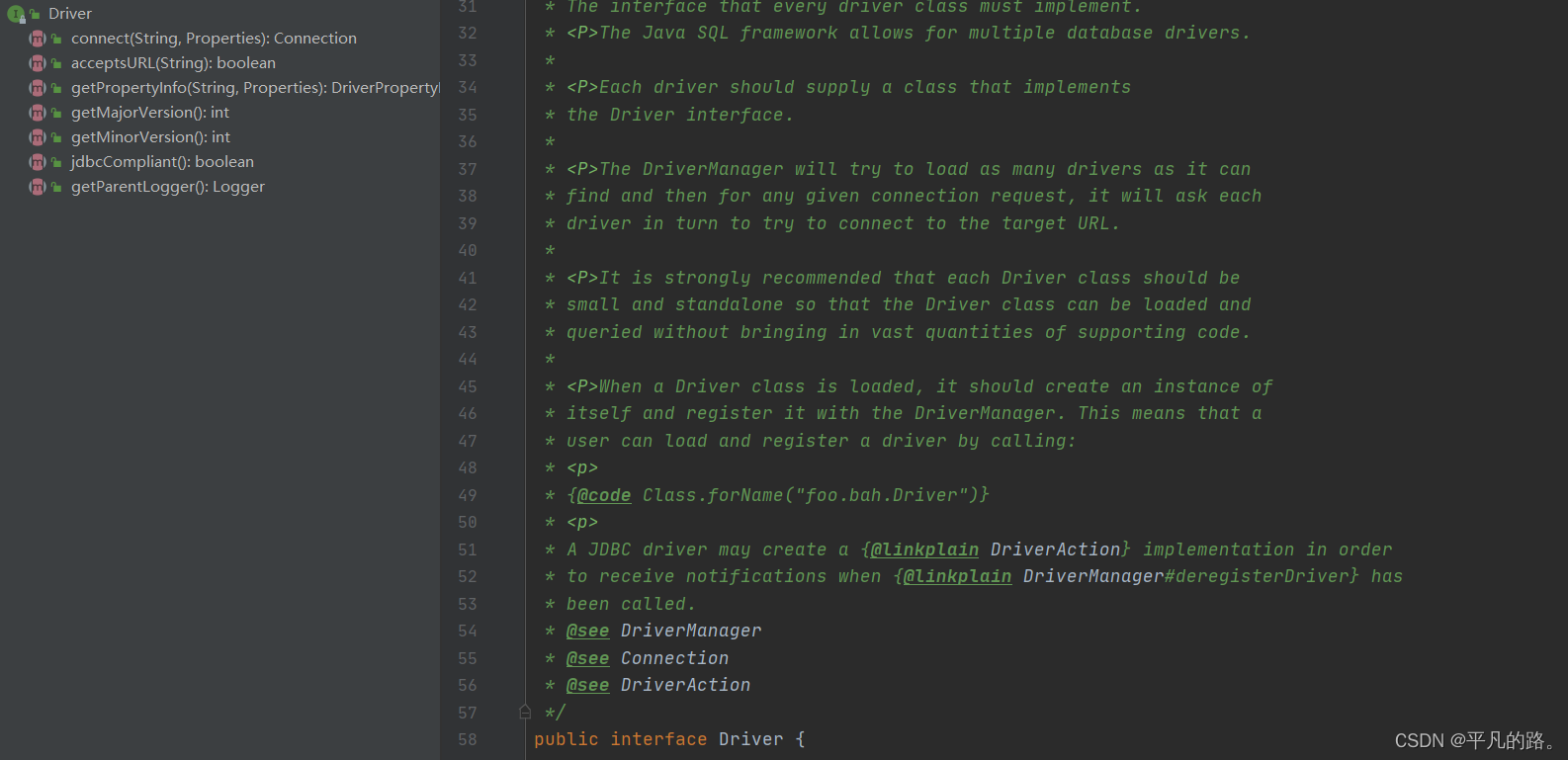This screenshot has height=760, width=1568.
Task: Click method icon of getPropertyInfo
Action: pos(38,88)
